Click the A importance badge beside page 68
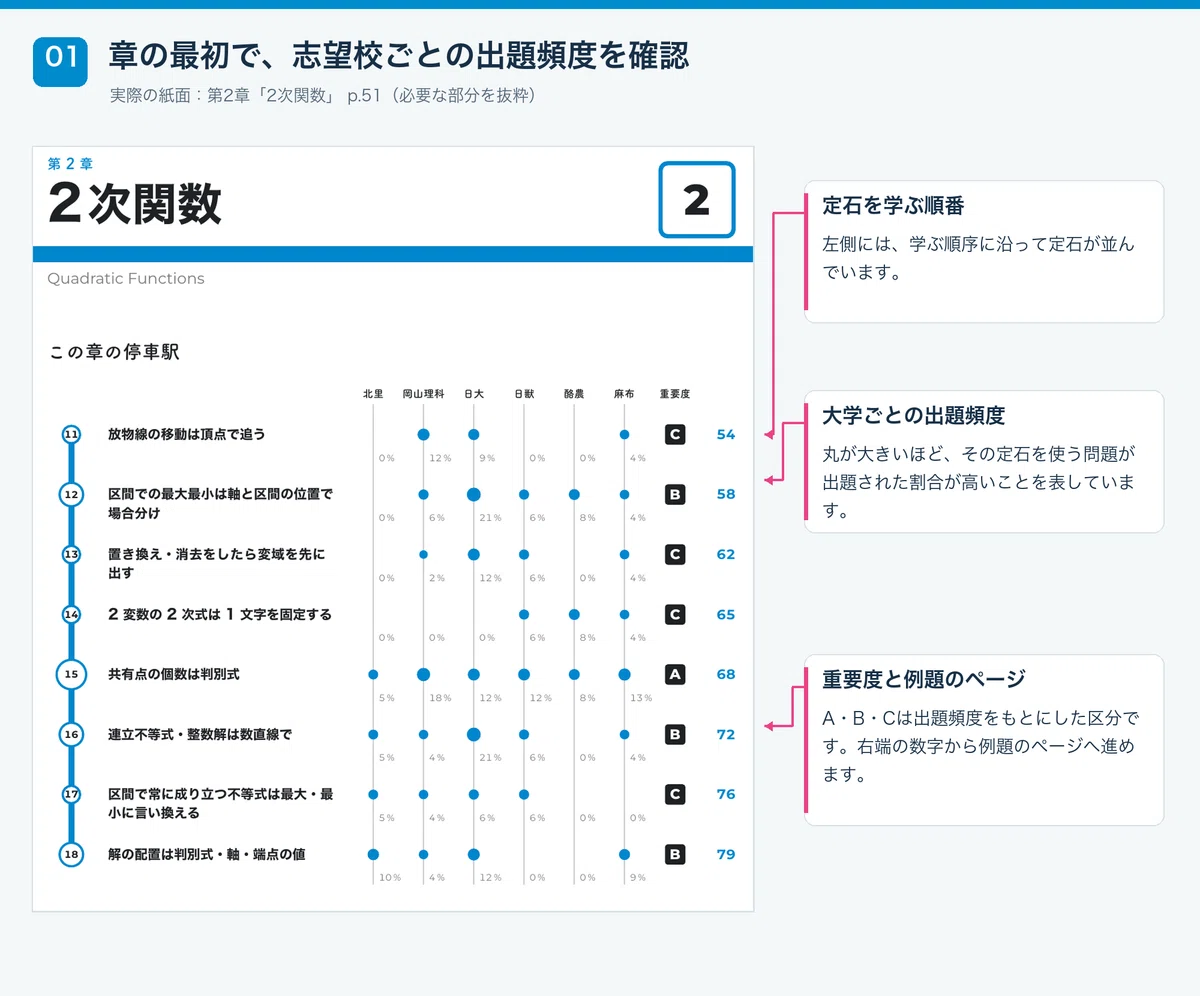Screen dimensions: 1200x996 point(675,674)
